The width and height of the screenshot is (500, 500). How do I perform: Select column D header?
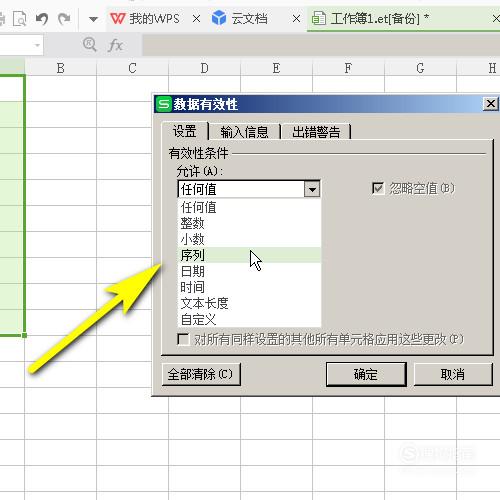tap(204, 68)
